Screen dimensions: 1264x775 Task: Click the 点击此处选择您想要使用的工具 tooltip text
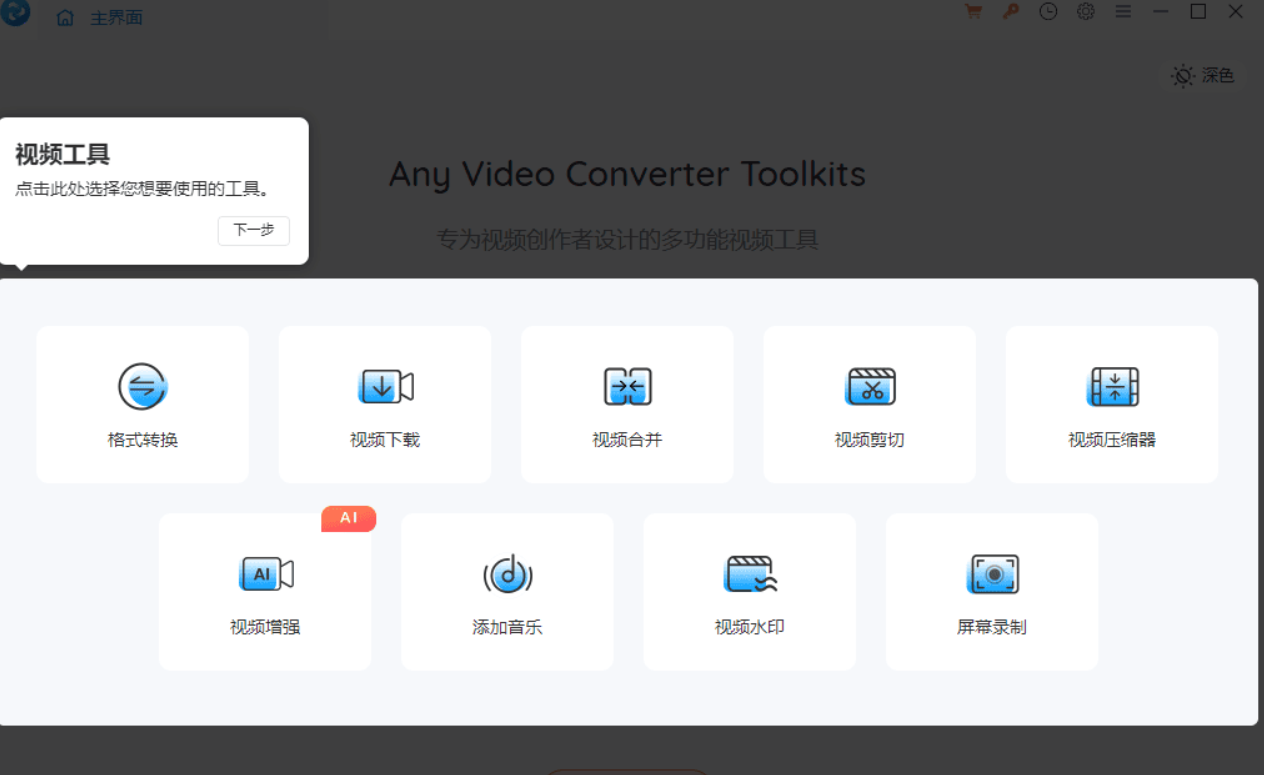143,189
